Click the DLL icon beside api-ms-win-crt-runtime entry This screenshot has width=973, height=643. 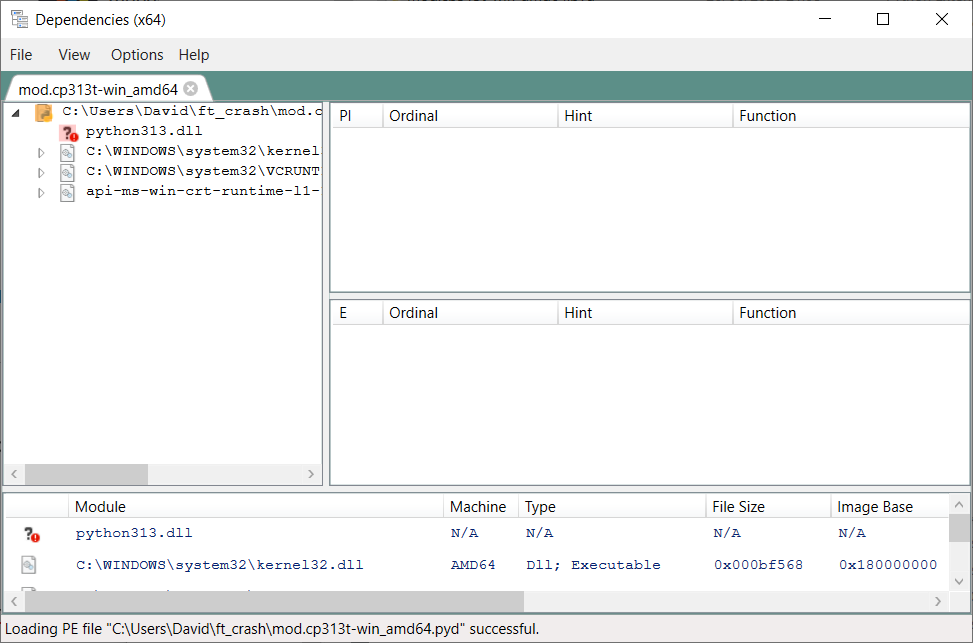[67, 193]
